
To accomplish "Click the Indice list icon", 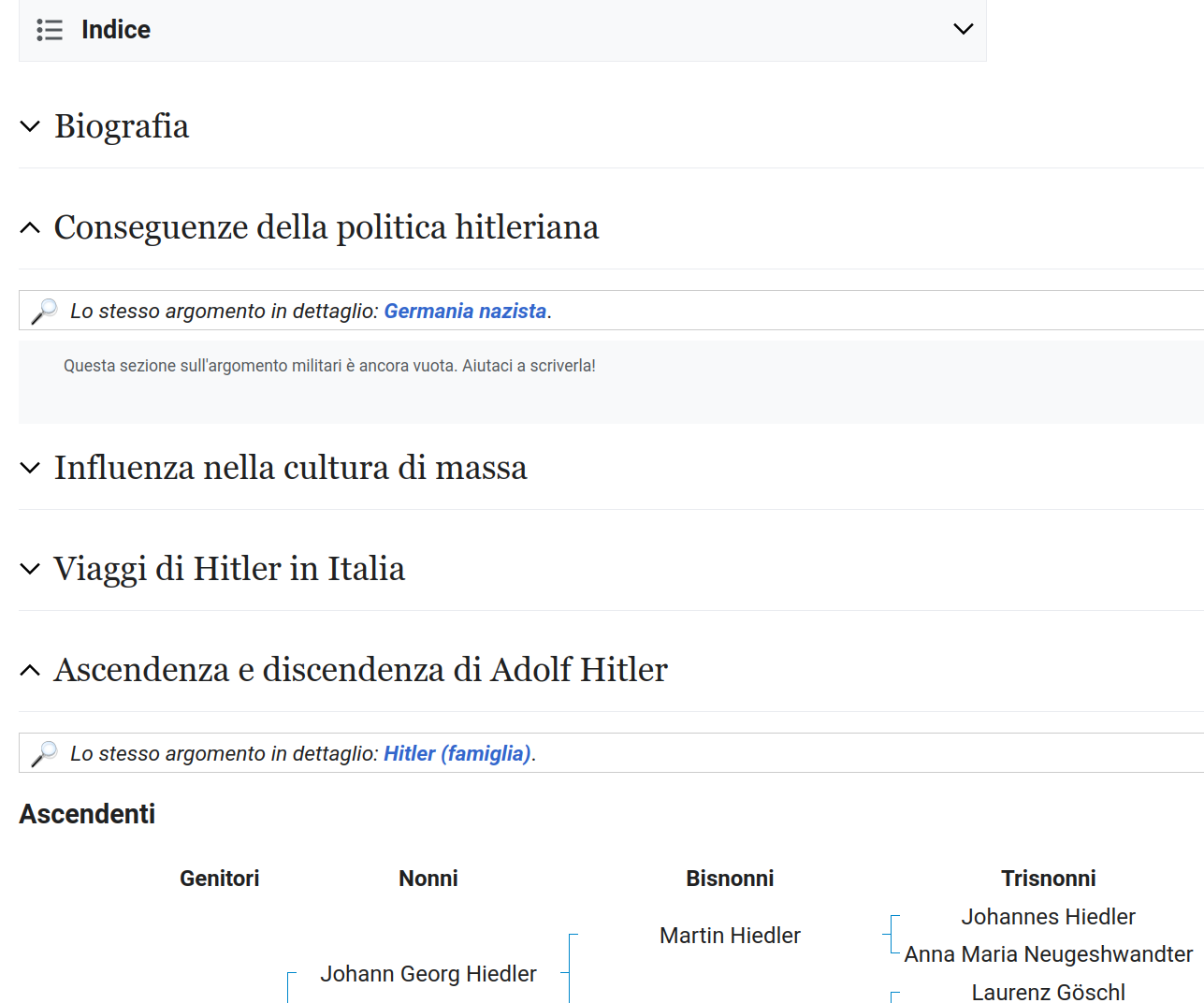I will 50,30.
